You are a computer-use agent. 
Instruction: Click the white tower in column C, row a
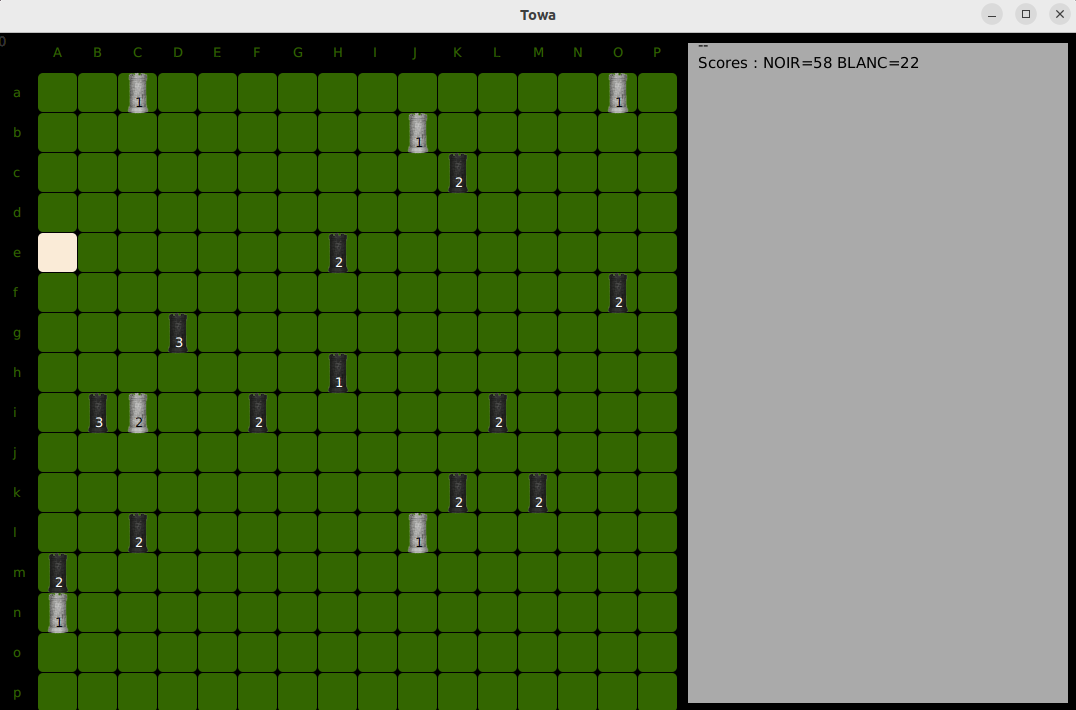click(x=138, y=93)
